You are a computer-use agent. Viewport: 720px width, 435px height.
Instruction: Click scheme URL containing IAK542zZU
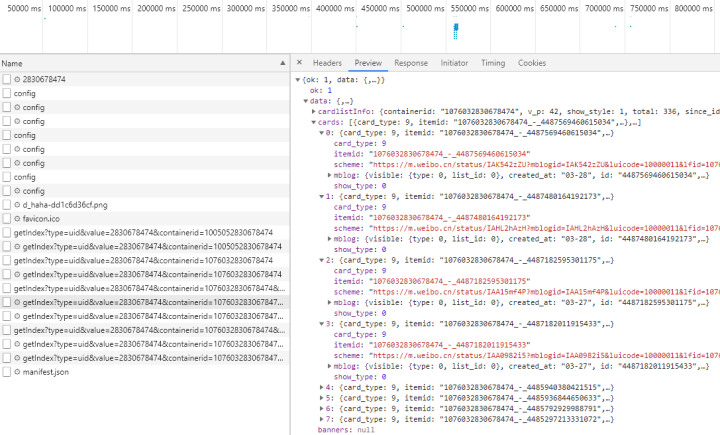(545, 164)
